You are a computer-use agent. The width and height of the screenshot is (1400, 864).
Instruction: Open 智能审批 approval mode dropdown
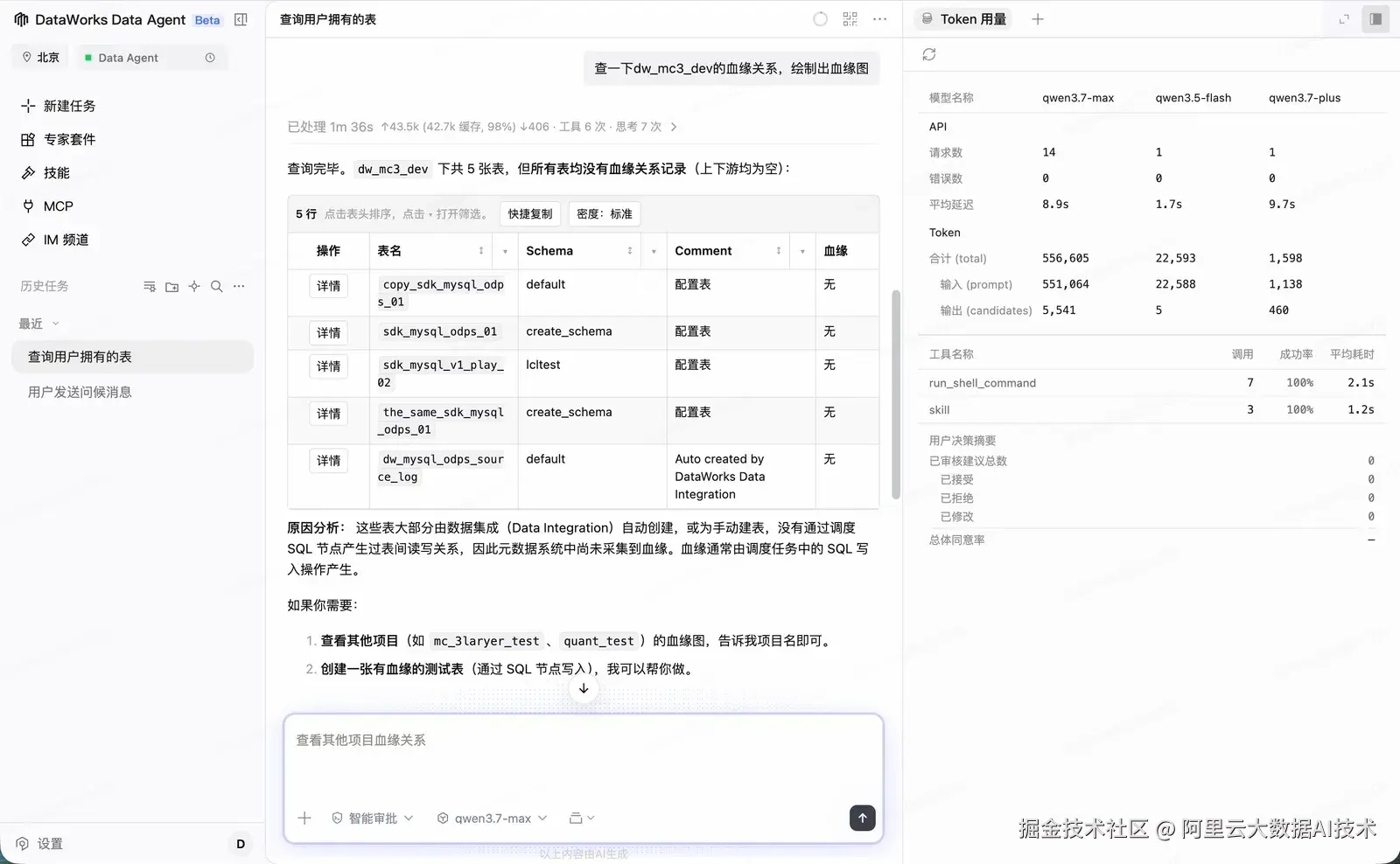pos(373,819)
